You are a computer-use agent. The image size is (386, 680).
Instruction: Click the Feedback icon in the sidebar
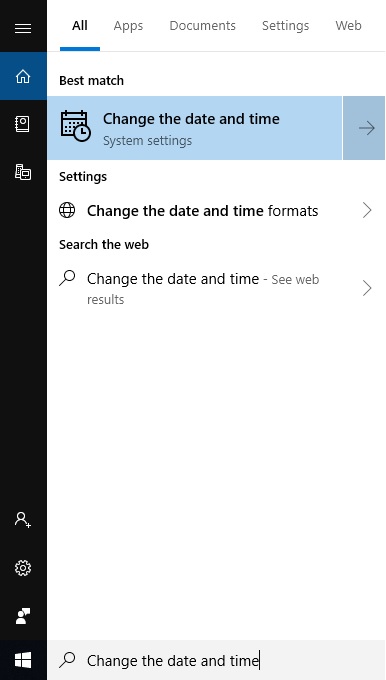pyautogui.click(x=23, y=616)
